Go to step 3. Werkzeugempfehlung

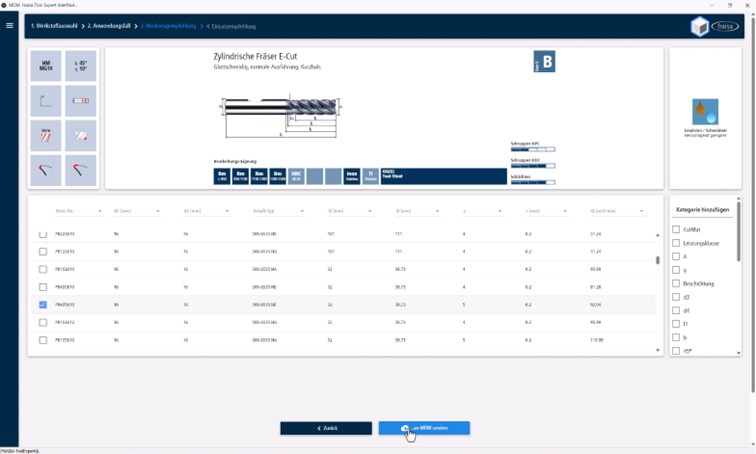pos(168,26)
